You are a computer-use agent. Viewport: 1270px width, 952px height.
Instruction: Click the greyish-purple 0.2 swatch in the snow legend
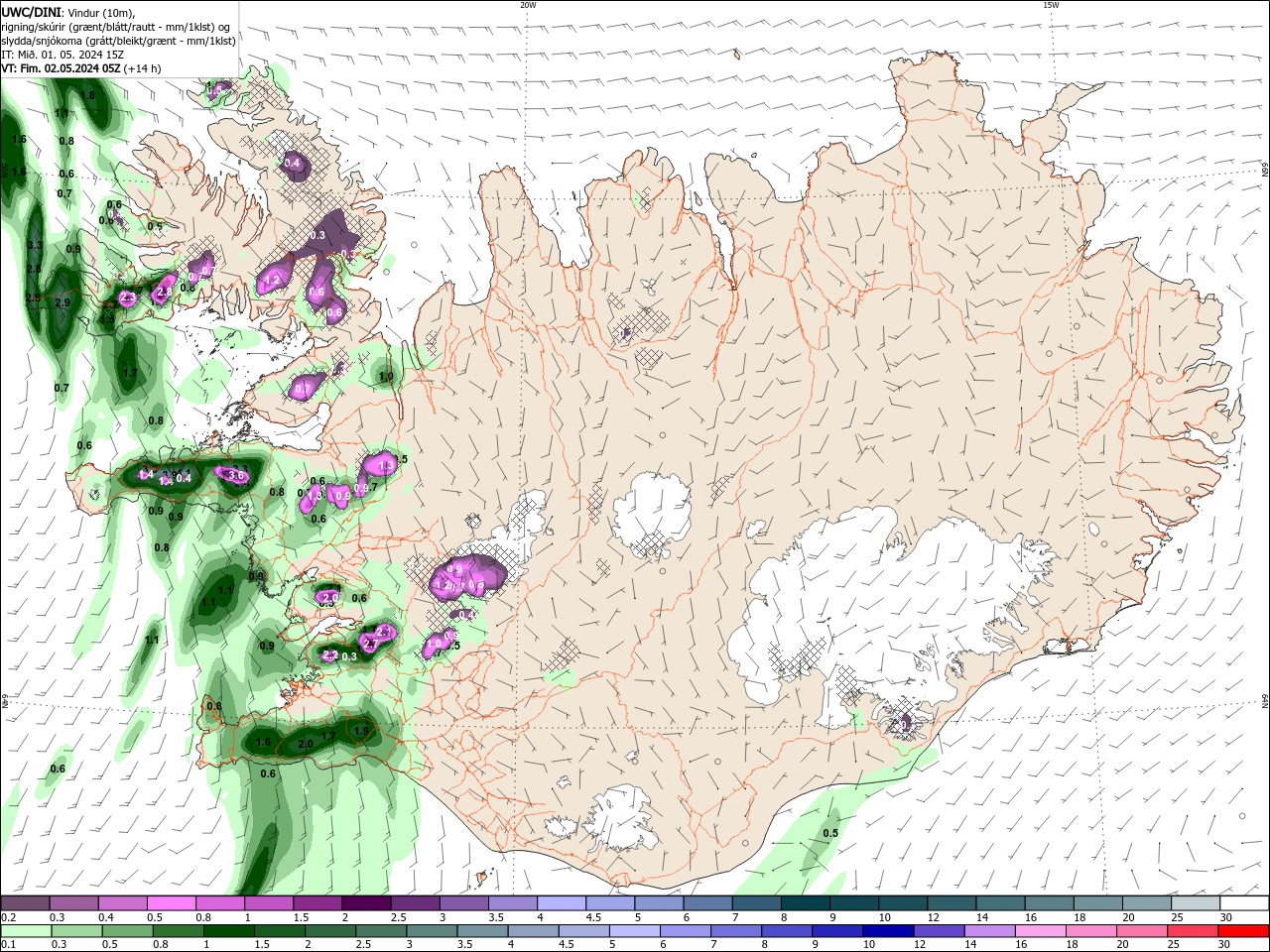(25, 903)
